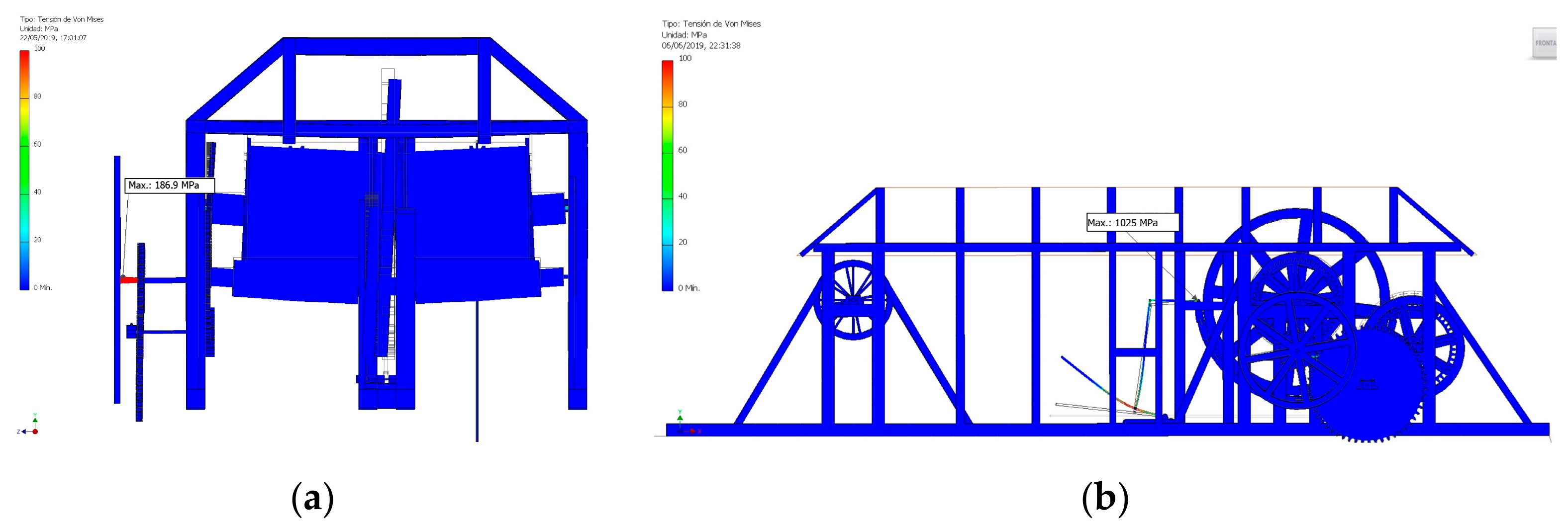
Task: Click the 'Tipo: Tensión de Von Mises' text in (a)
Action: point(62,19)
